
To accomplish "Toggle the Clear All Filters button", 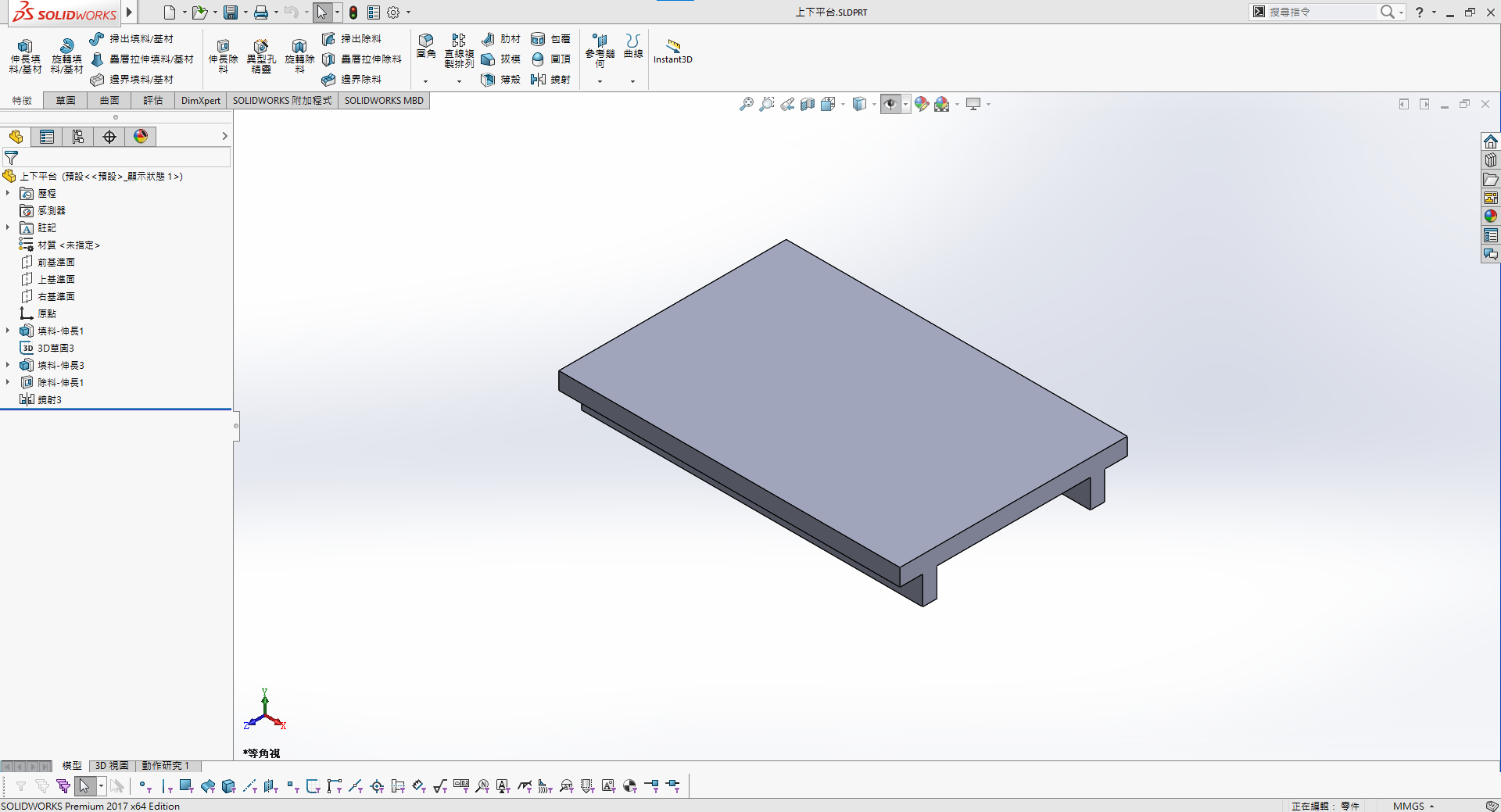I will click(x=42, y=786).
